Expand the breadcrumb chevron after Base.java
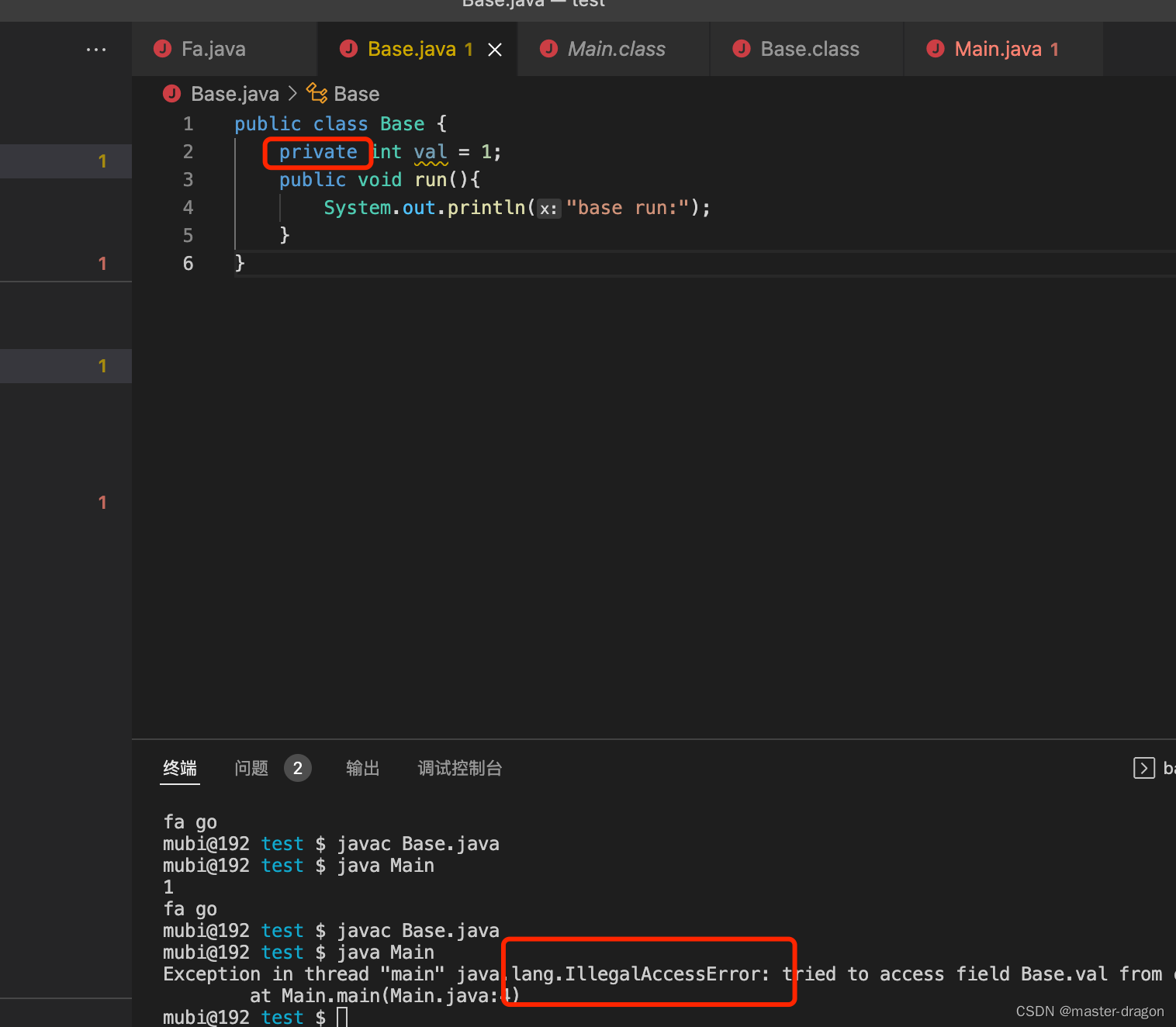 tap(292, 94)
